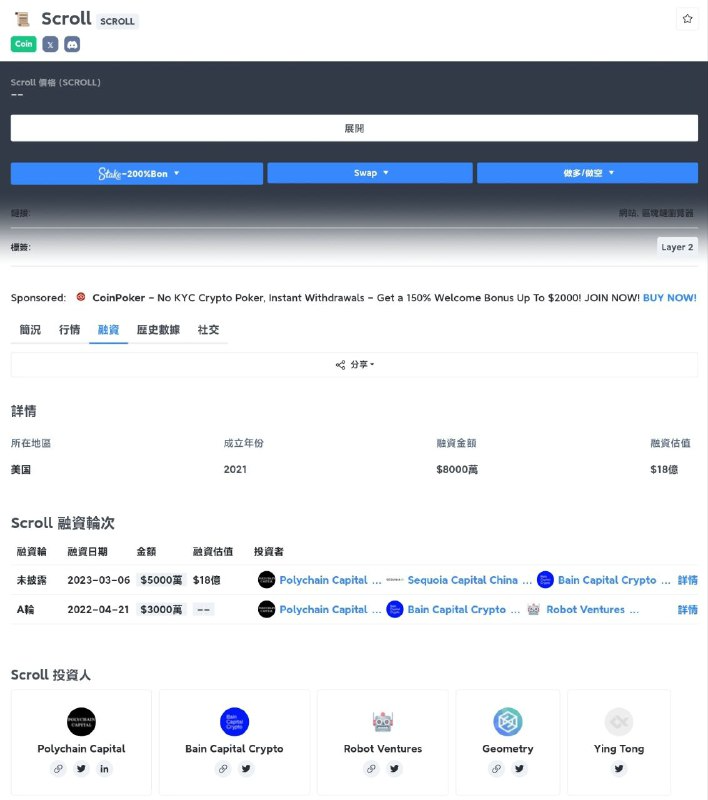Click the 2023-03-06 funding date
The height and width of the screenshot is (800, 708).
(x=98, y=580)
